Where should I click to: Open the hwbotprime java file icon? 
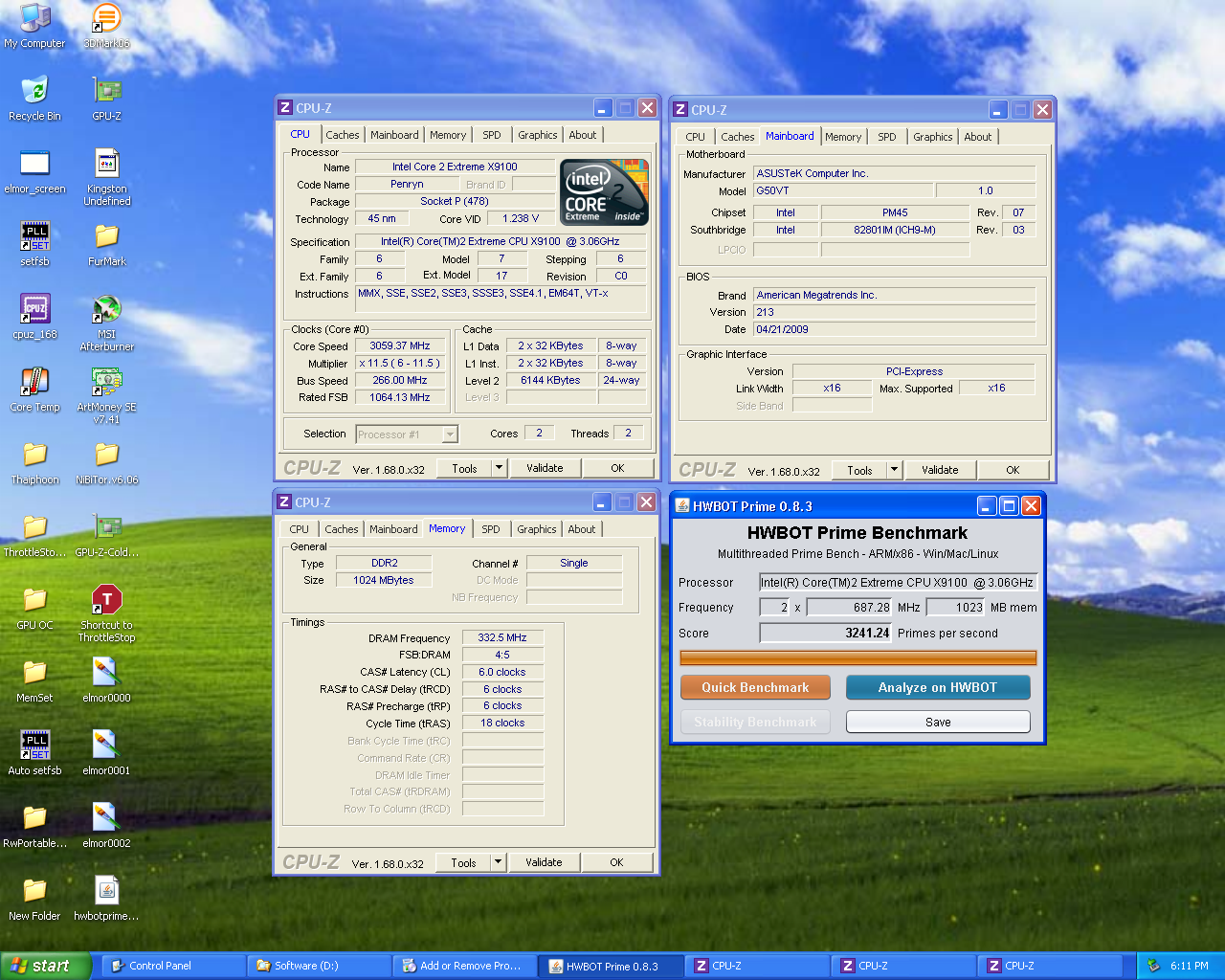[106, 899]
